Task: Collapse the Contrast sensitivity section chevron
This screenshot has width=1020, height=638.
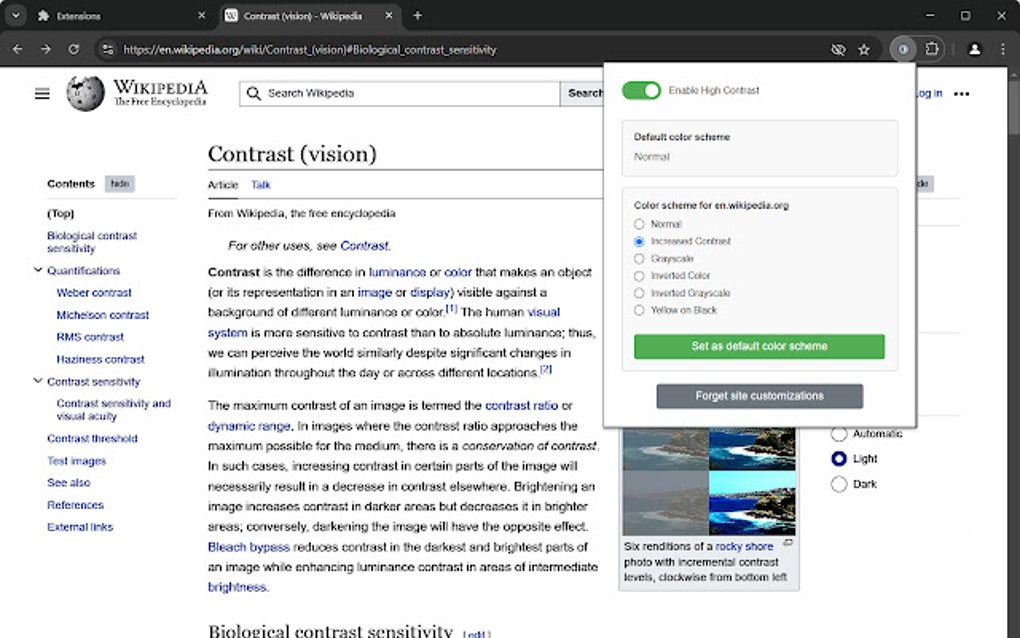Action: point(37,381)
